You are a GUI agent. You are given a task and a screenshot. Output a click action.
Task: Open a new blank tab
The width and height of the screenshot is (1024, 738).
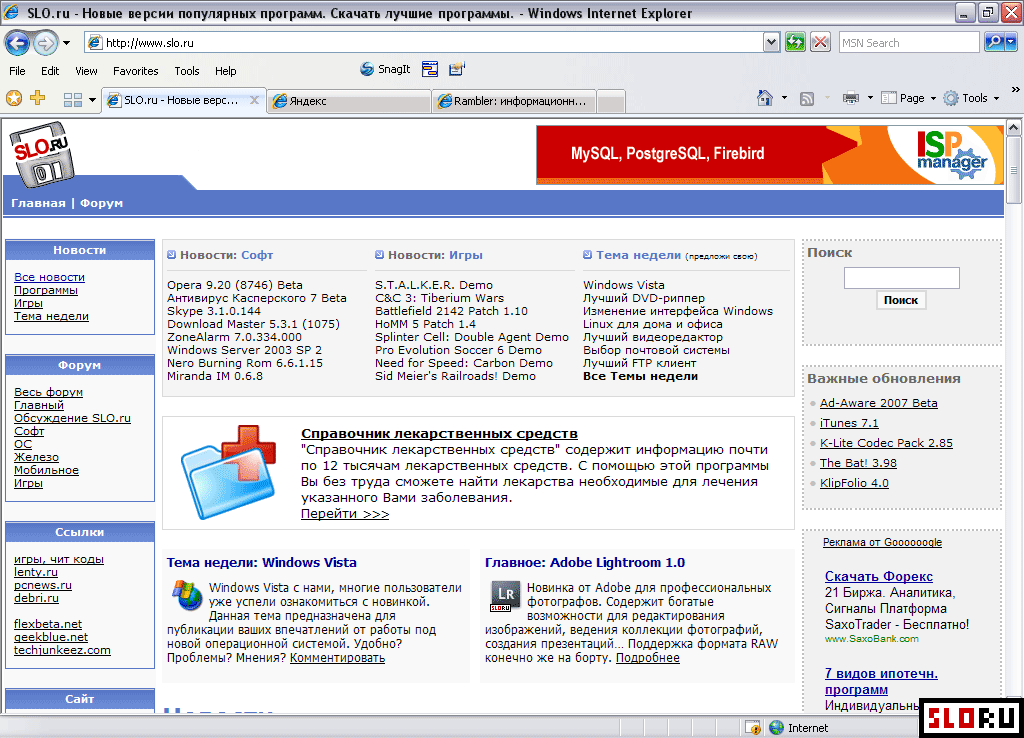tap(611, 101)
